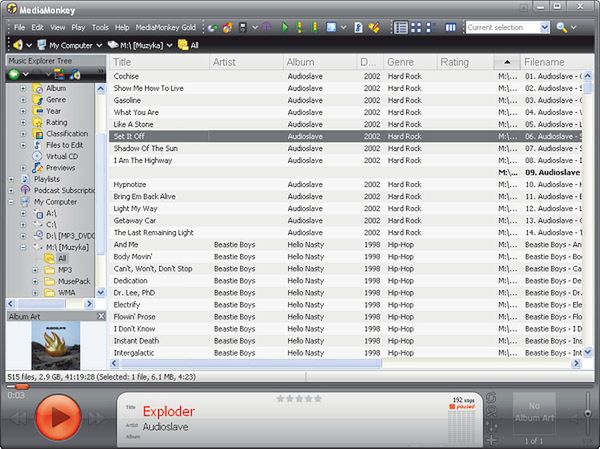Select Classification in the tree
This screenshot has height=449, width=600.
click(67, 134)
